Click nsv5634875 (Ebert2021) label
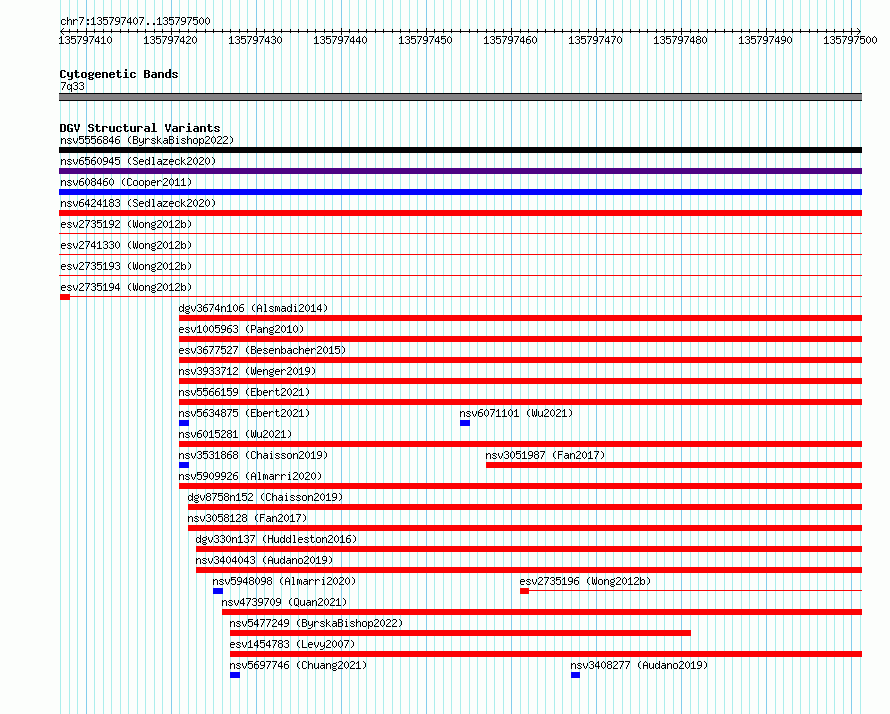Screen dimensions: 890x714 click(244, 413)
